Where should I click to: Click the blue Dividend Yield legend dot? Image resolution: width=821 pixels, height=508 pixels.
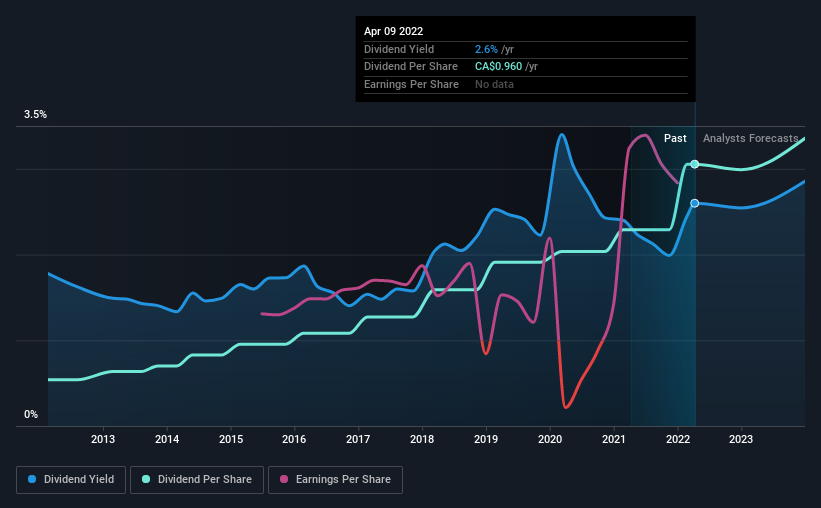[32, 479]
